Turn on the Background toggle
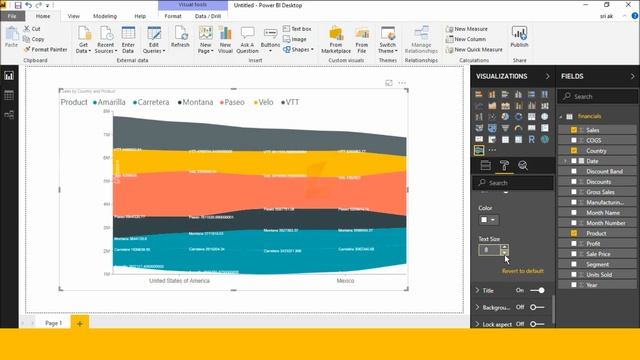The width and height of the screenshot is (640, 360). 537,307
